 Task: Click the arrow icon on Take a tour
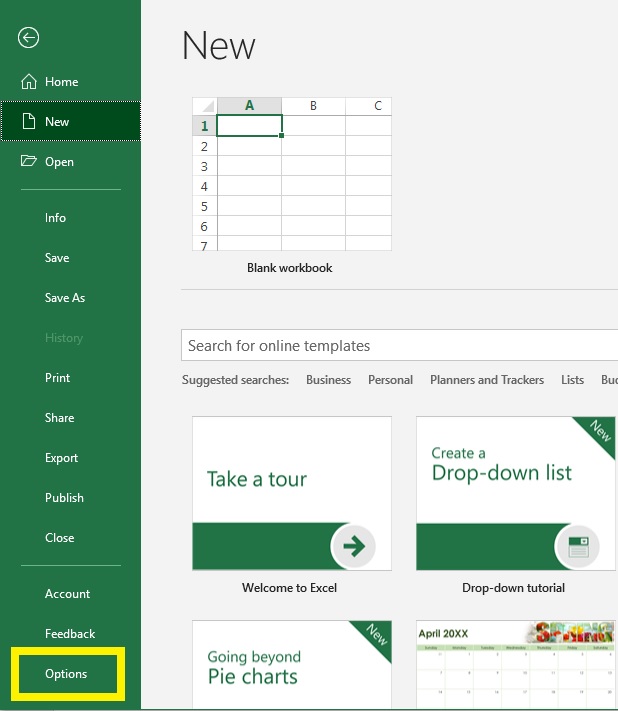(x=354, y=546)
